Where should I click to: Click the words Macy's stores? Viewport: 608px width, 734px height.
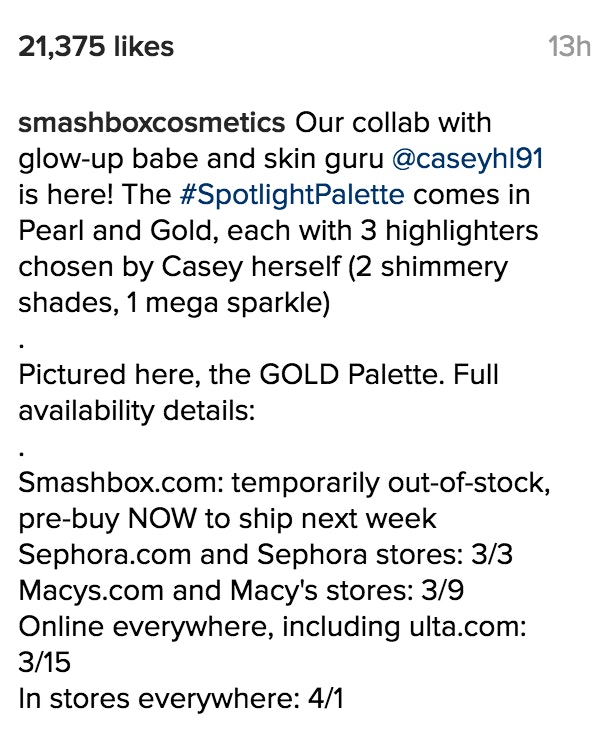tap(322, 590)
